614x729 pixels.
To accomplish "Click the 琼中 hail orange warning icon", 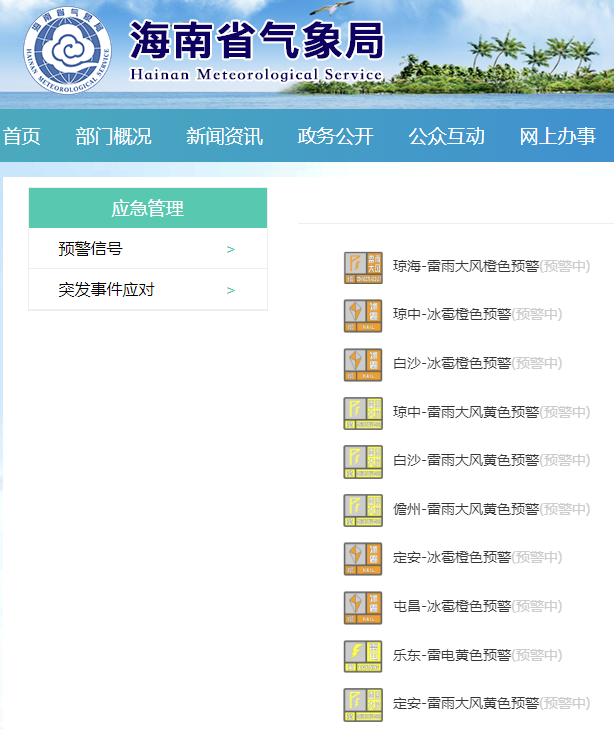I will click(x=363, y=316).
